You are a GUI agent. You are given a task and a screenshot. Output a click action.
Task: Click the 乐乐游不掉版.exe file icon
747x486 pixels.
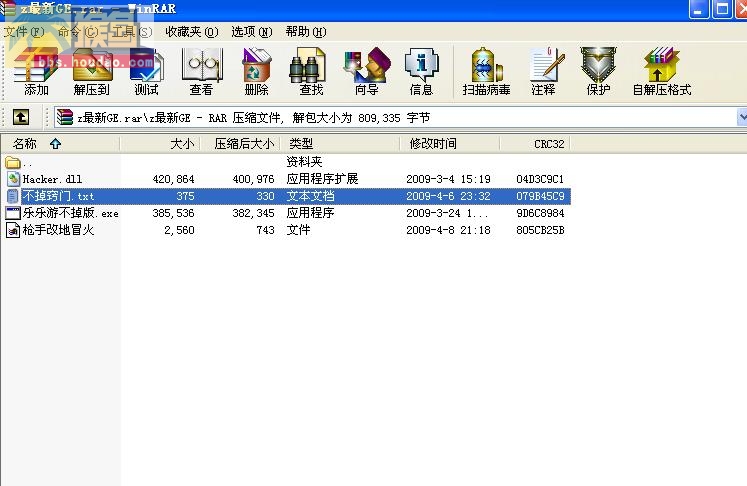click(13, 213)
